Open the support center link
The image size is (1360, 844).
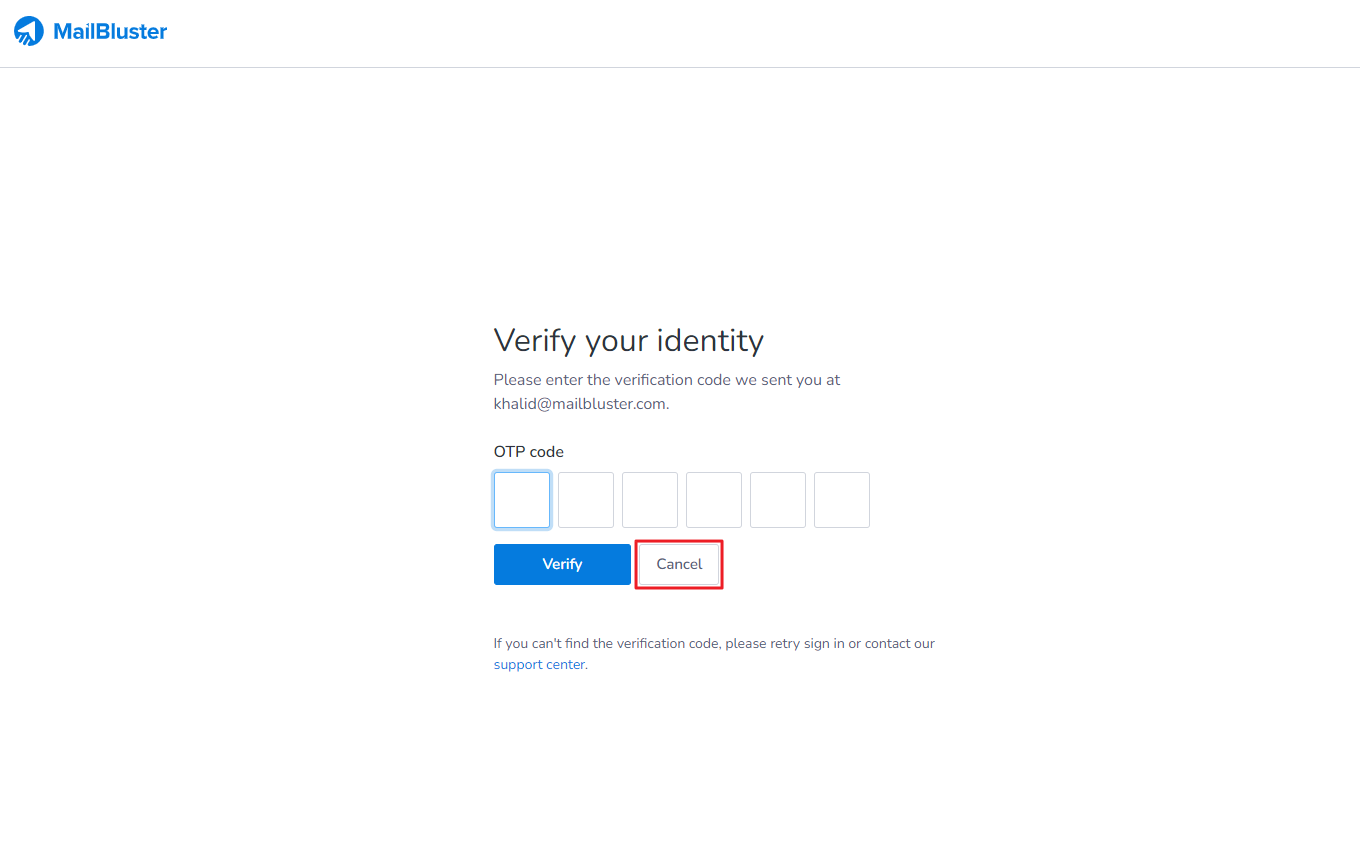pyautogui.click(x=539, y=665)
